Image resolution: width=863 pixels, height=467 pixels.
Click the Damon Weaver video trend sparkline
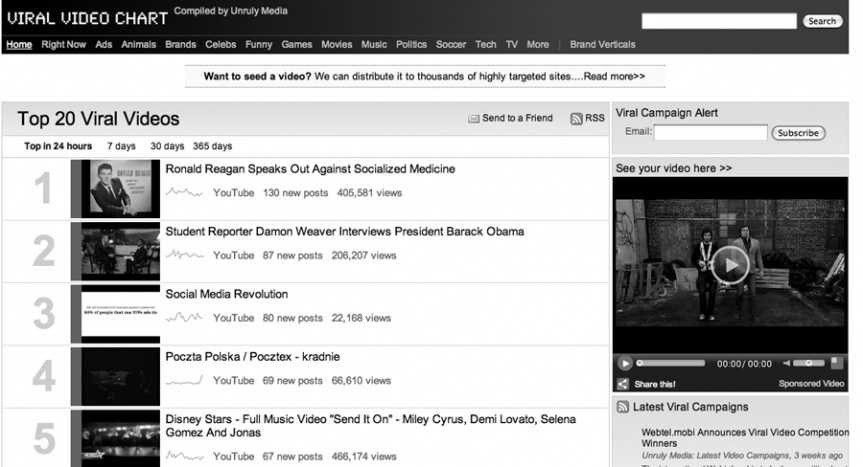[184, 255]
